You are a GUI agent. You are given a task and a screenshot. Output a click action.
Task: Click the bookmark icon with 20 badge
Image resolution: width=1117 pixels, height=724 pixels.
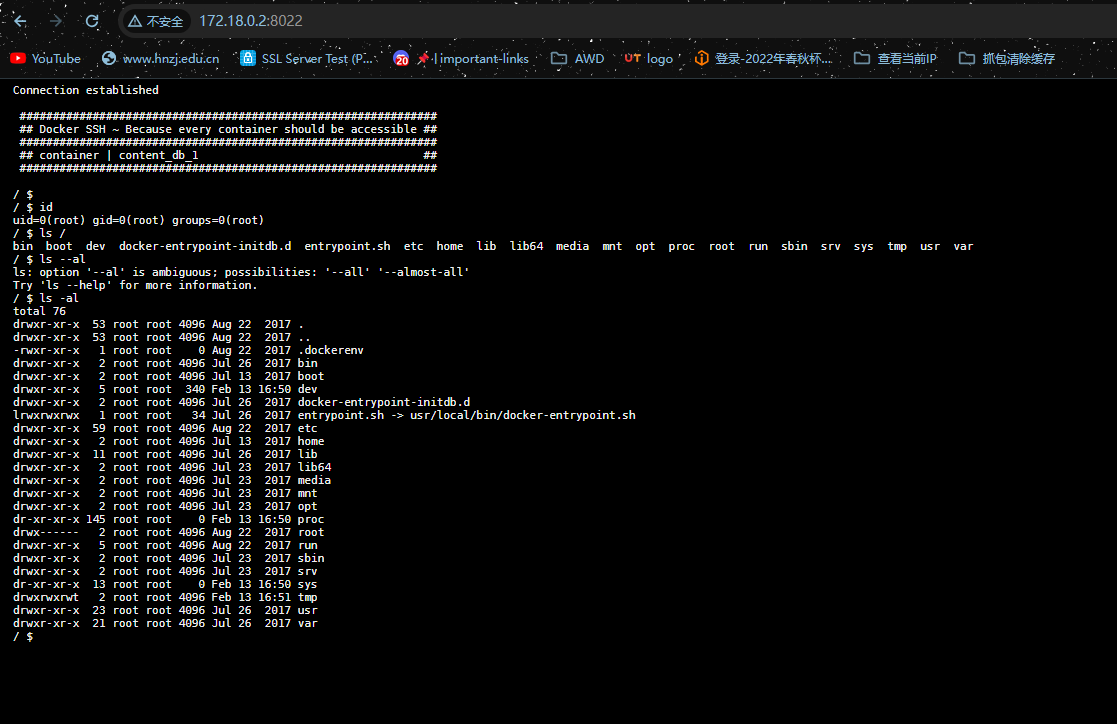coord(401,58)
